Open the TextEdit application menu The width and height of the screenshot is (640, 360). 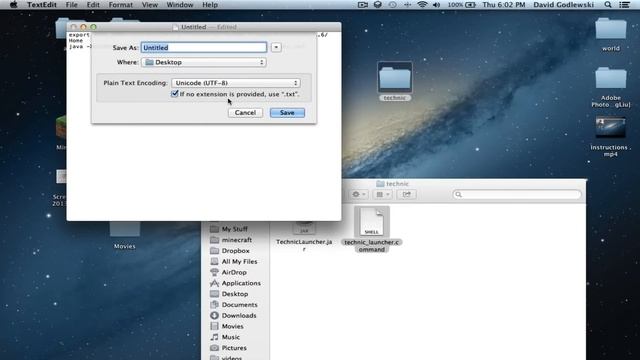click(42, 5)
